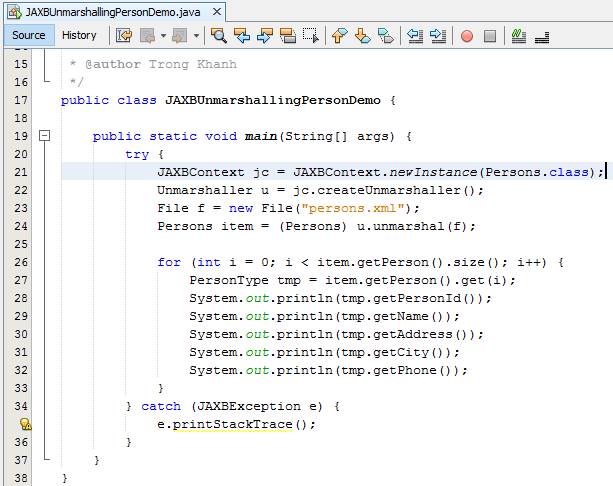Switch to the Source view tab
The height and width of the screenshot is (486, 613).
(29, 35)
